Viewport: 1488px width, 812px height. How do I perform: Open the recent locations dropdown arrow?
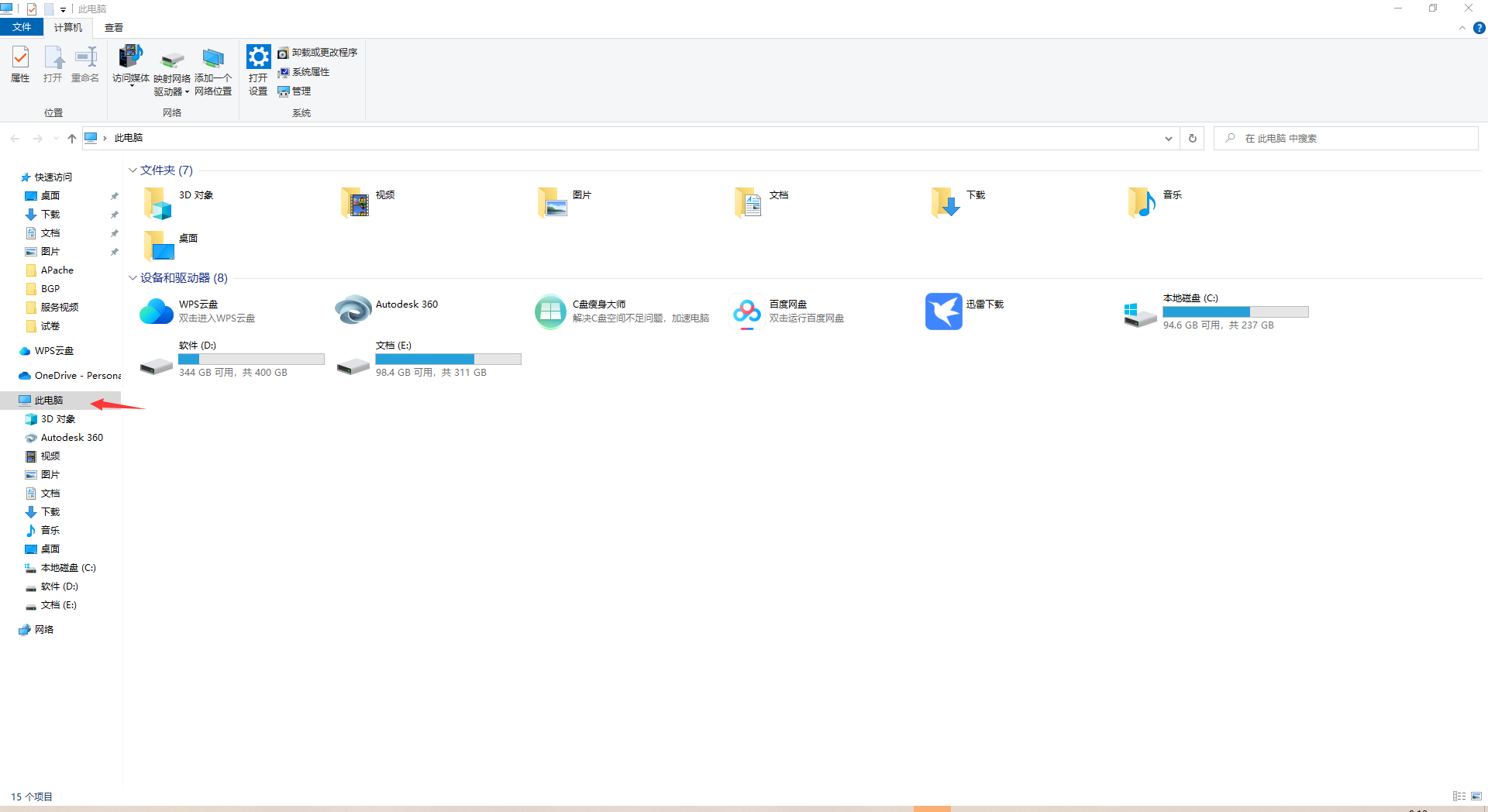click(x=56, y=138)
